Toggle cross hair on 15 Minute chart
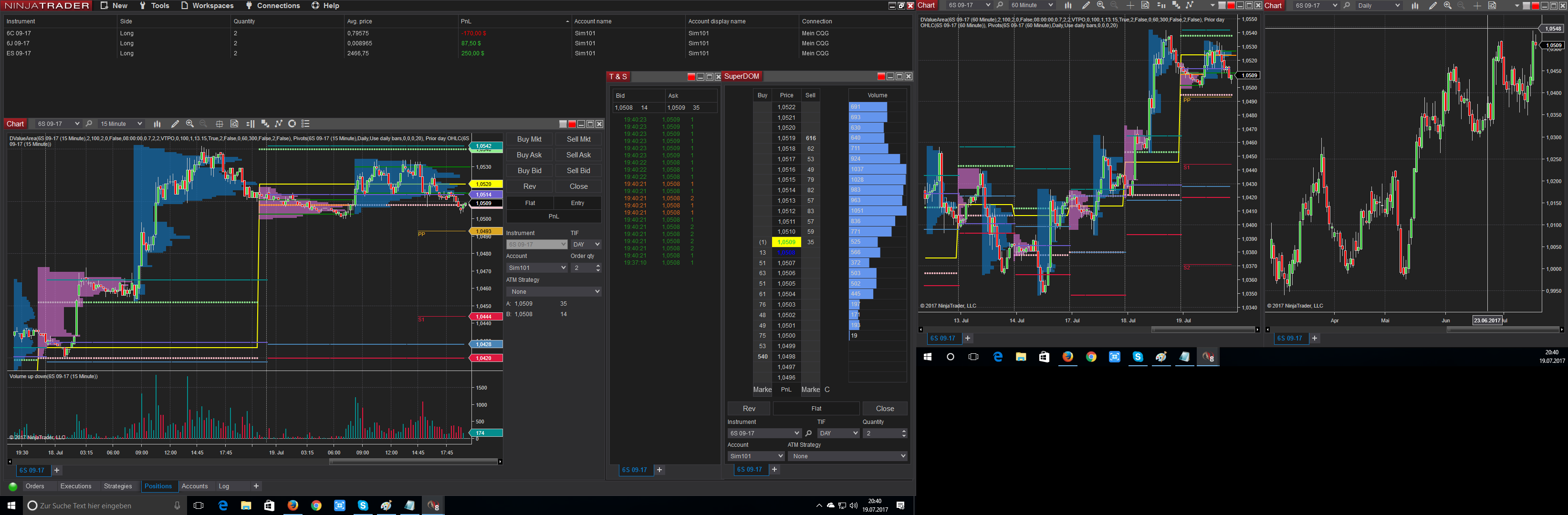1568x515 pixels. tap(220, 124)
